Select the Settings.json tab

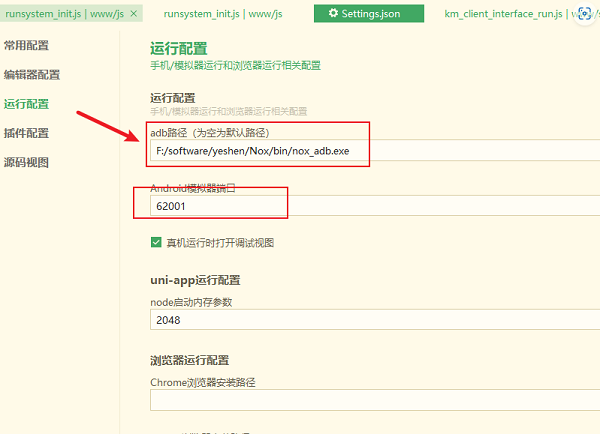point(367,13)
